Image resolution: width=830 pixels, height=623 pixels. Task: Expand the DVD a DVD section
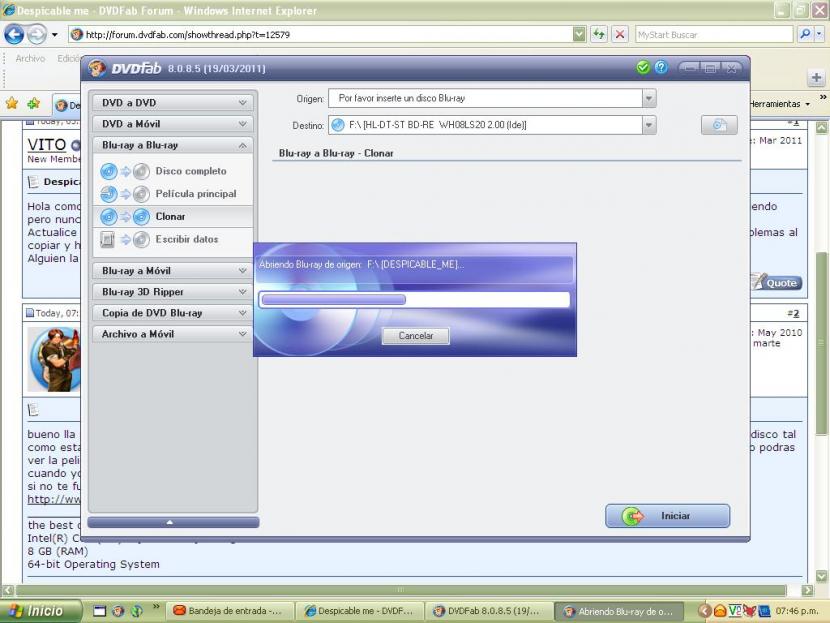(173, 103)
